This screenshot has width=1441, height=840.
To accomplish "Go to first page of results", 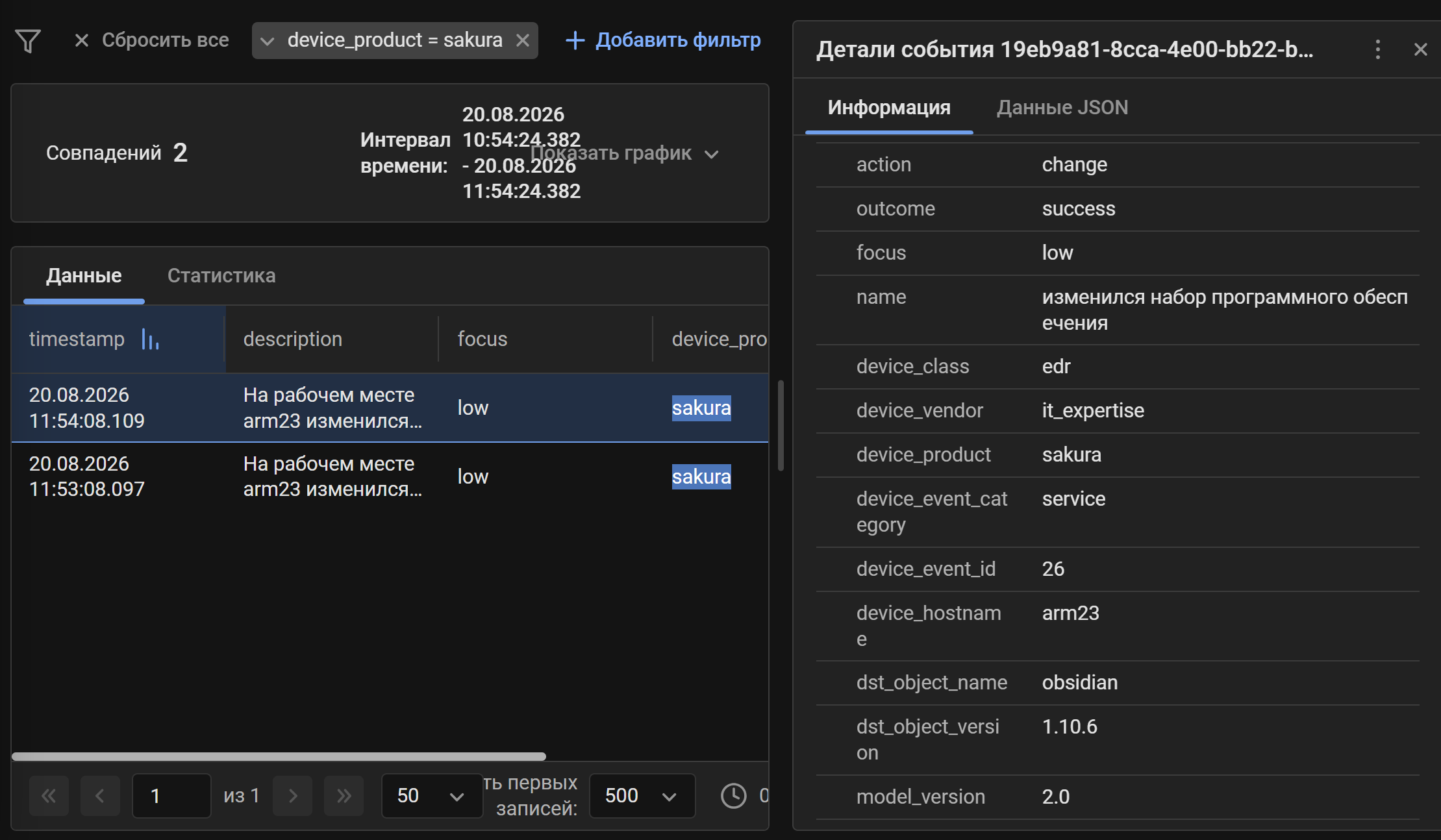I will point(49,796).
